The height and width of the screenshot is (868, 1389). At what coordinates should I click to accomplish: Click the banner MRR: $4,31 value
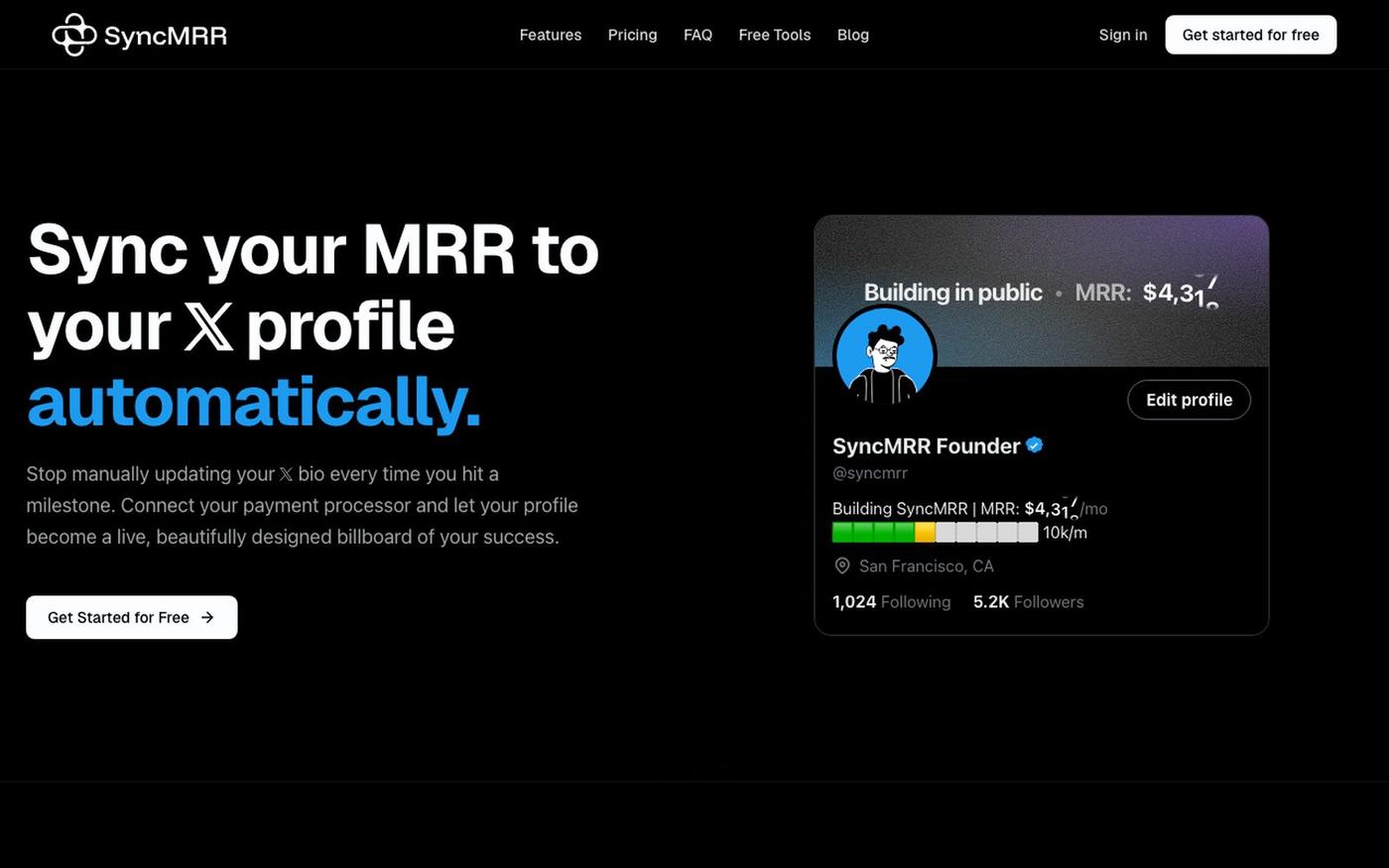tap(1147, 292)
